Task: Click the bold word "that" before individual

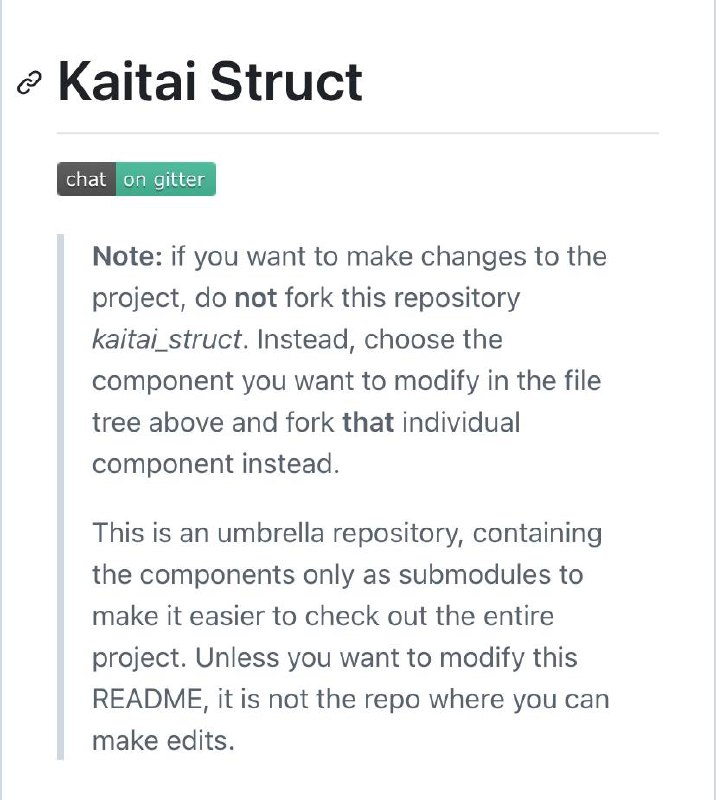Action: 368,422
